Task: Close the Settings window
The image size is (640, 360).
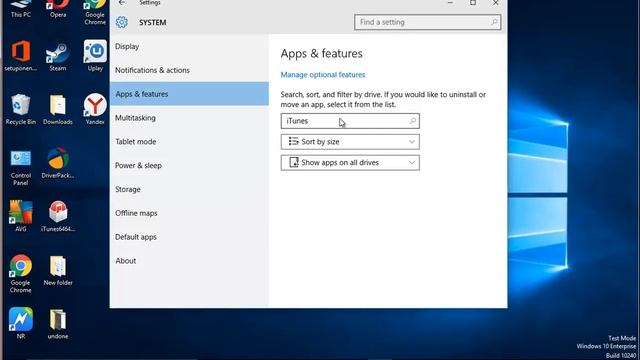Action: tap(496, 3)
